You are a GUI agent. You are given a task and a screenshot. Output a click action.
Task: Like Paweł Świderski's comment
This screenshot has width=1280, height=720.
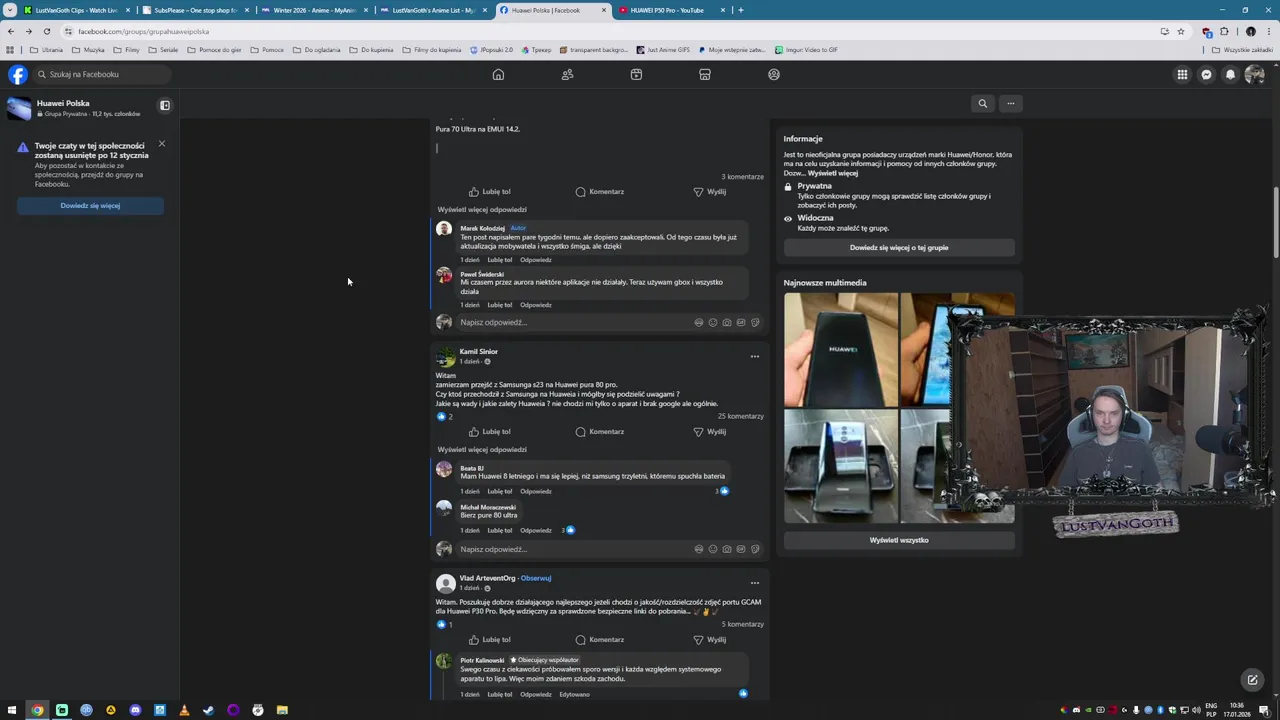[x=500, y=305]
